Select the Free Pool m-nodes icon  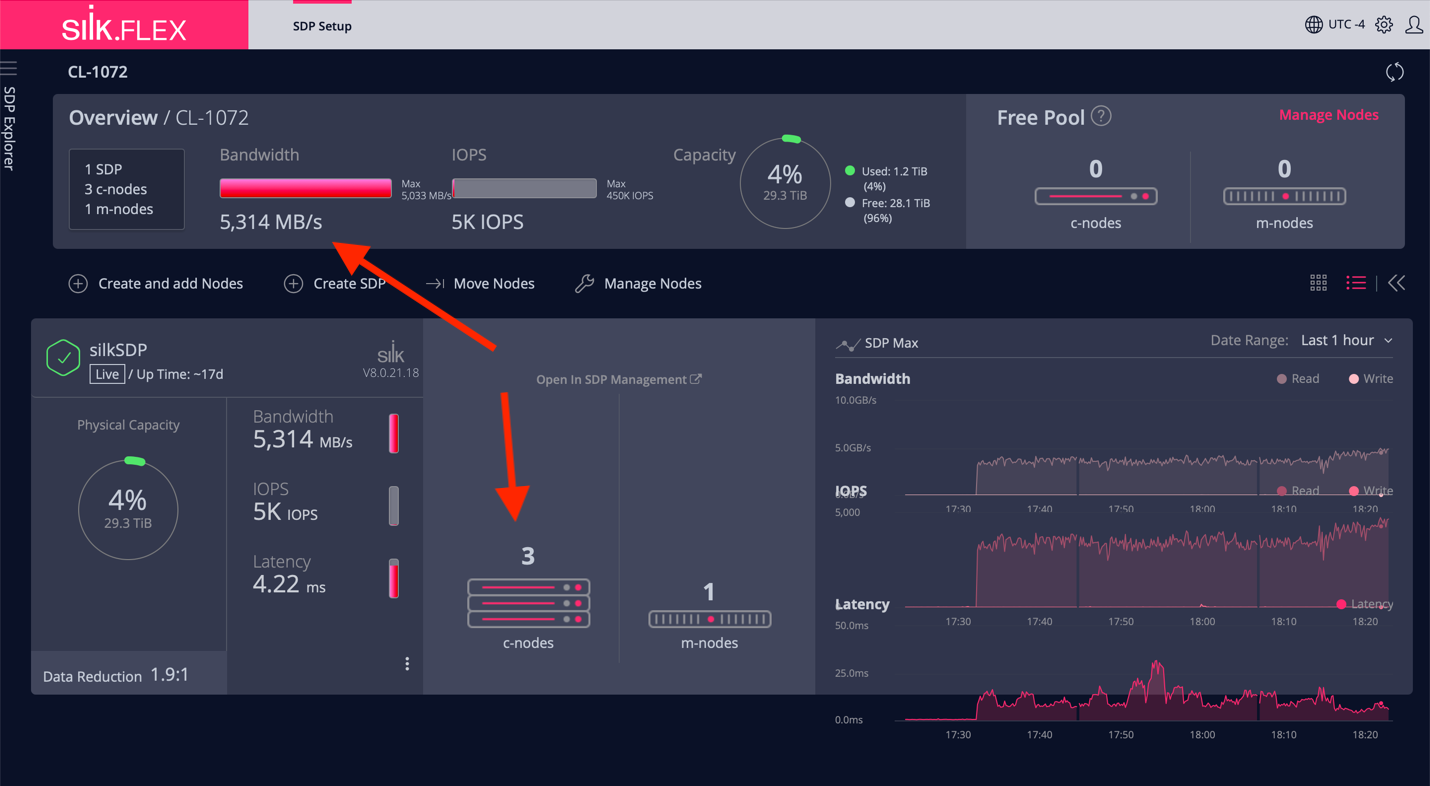click(x=1284, y=196)
